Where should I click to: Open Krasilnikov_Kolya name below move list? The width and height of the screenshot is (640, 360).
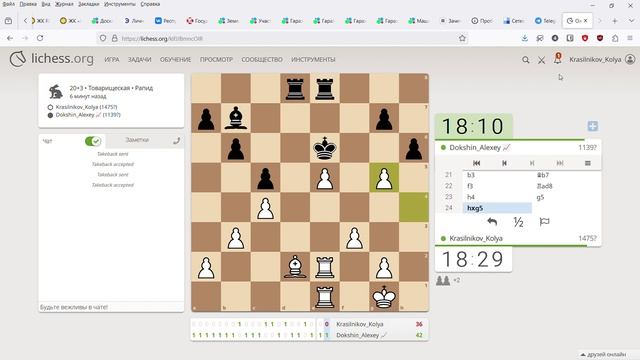point(476,238)
